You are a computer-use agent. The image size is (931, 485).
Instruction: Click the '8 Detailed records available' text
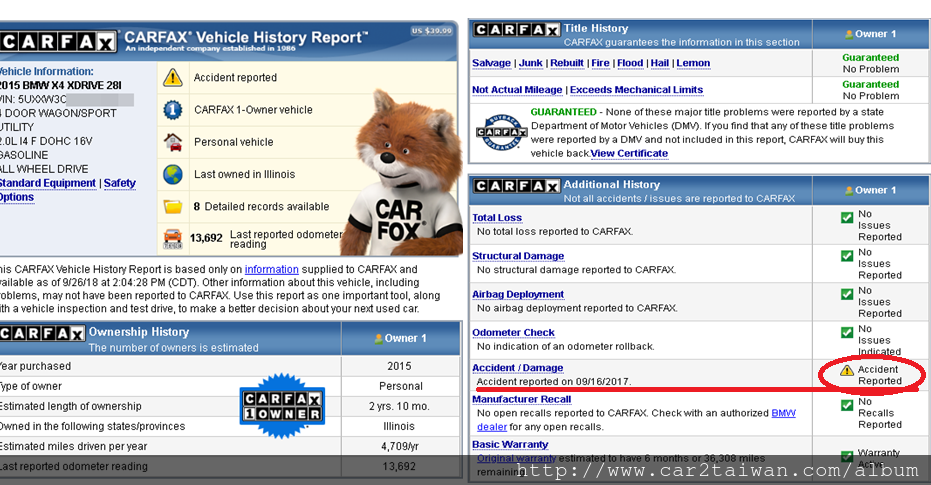(x=261, y=207)
